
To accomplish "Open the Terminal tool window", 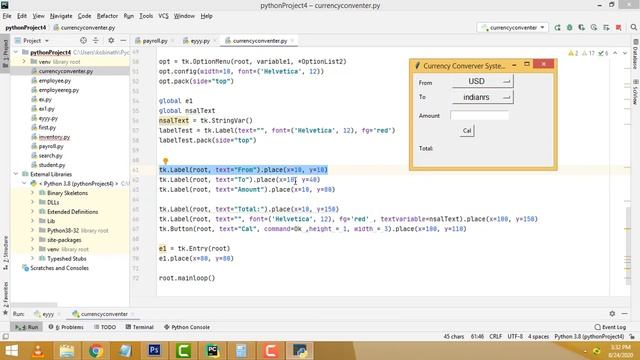I will pyautogui.click(x=140, y=327).
